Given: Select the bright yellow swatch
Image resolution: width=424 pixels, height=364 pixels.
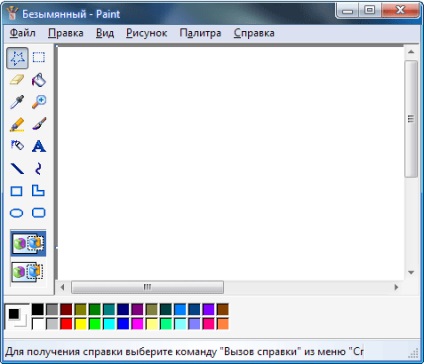Looking at the screenshot, I should click(80, 324).
